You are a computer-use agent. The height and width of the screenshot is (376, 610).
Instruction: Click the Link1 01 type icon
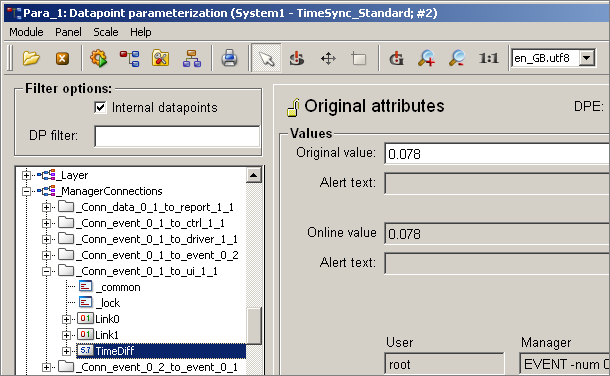pos(85,334)
